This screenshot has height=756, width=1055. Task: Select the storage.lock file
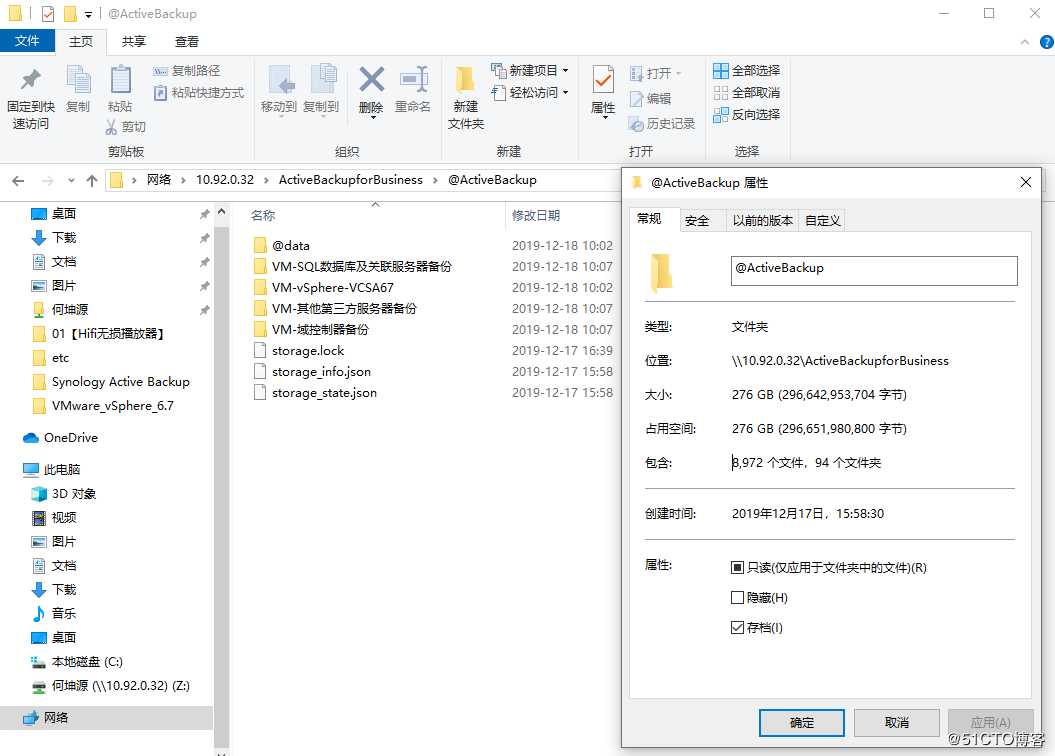click(299, 350)
